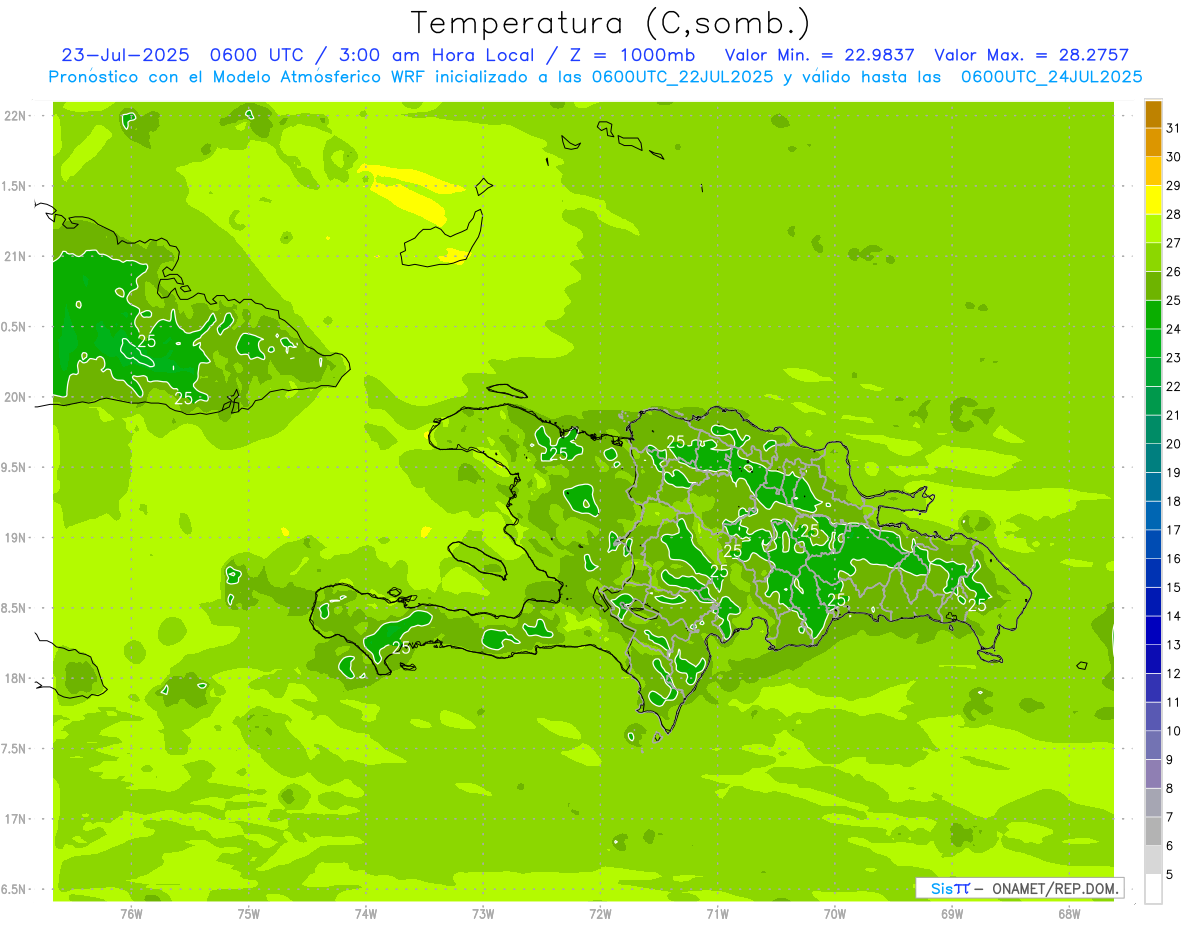Click the '28' value on the color scale

[x=1174, y=214]
